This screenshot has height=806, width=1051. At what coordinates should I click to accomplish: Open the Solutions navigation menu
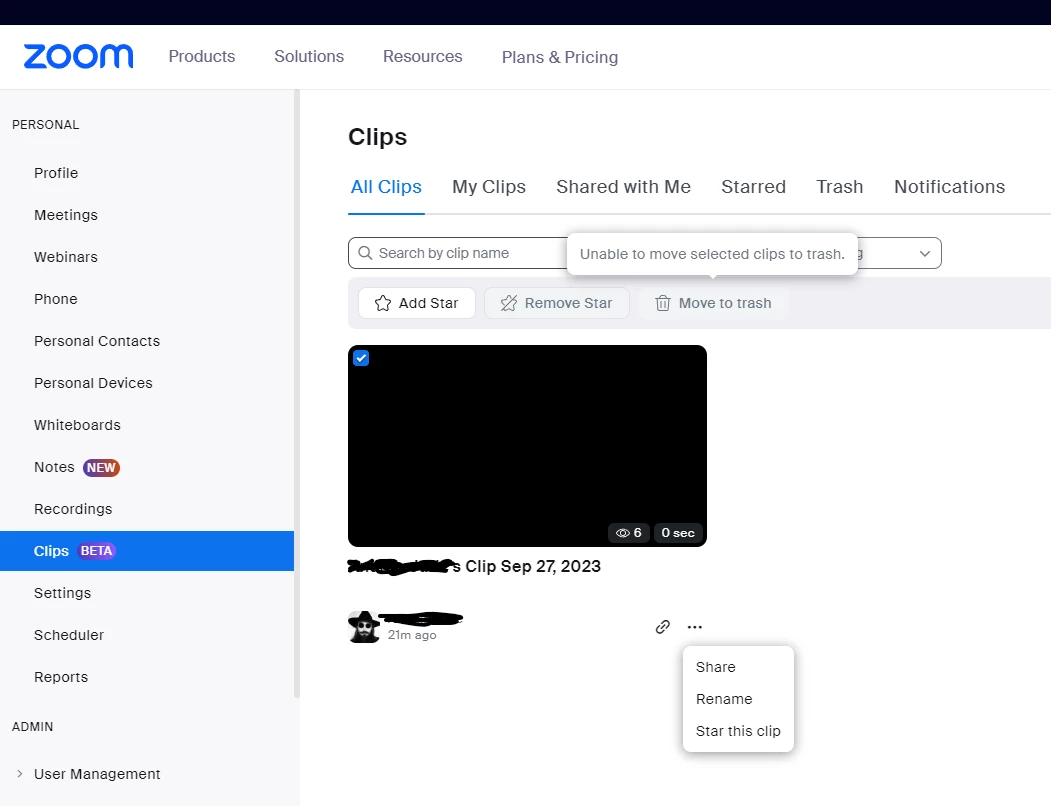tap(309, 56)
